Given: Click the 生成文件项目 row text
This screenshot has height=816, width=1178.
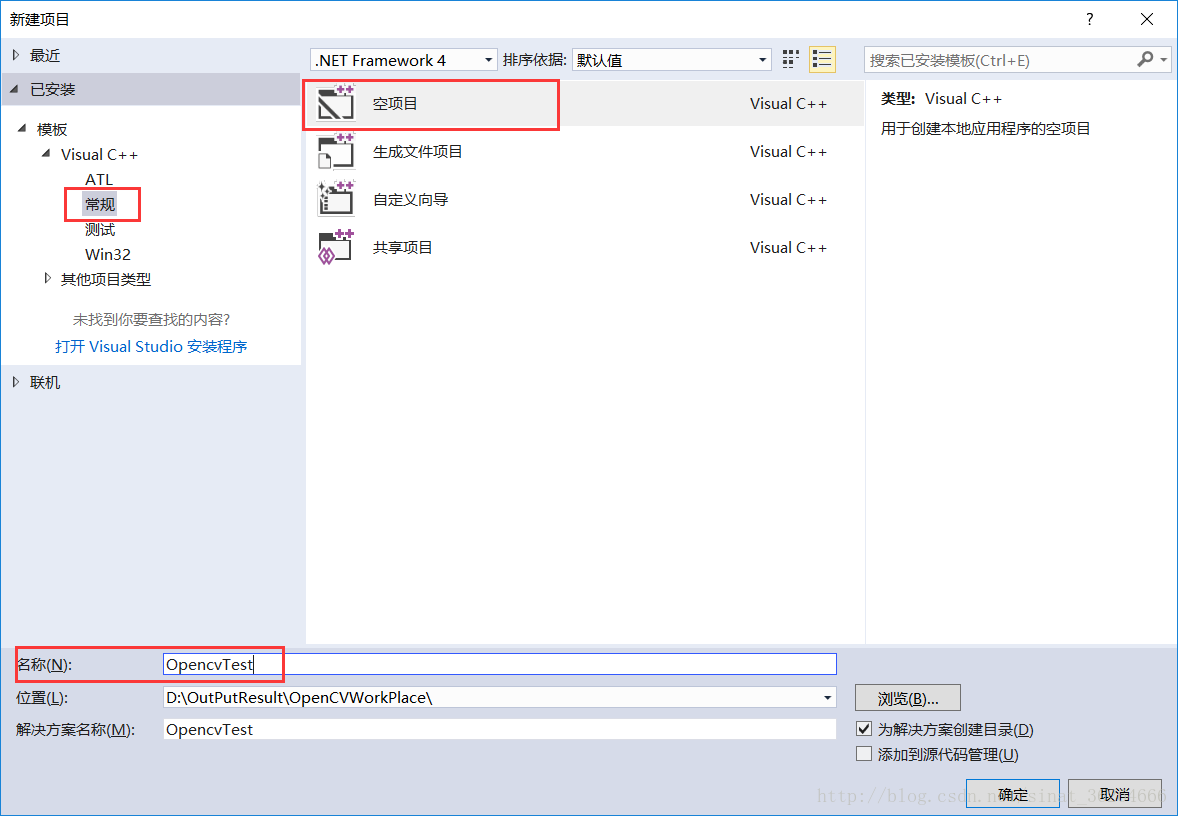Looking at the screenshot, I should [x=418, y=151].
